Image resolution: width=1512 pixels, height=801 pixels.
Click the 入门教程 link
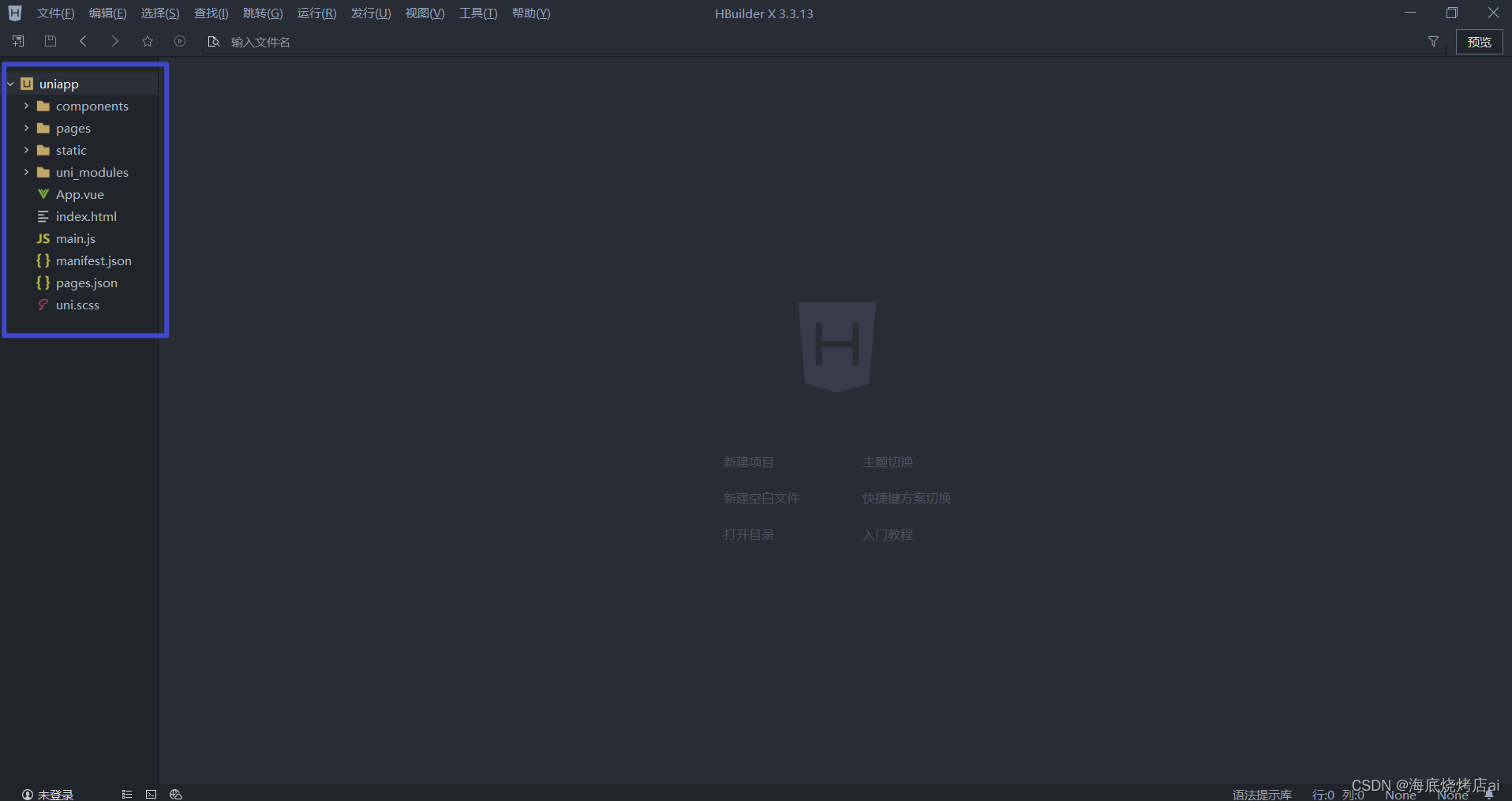(x=887, y=534)
